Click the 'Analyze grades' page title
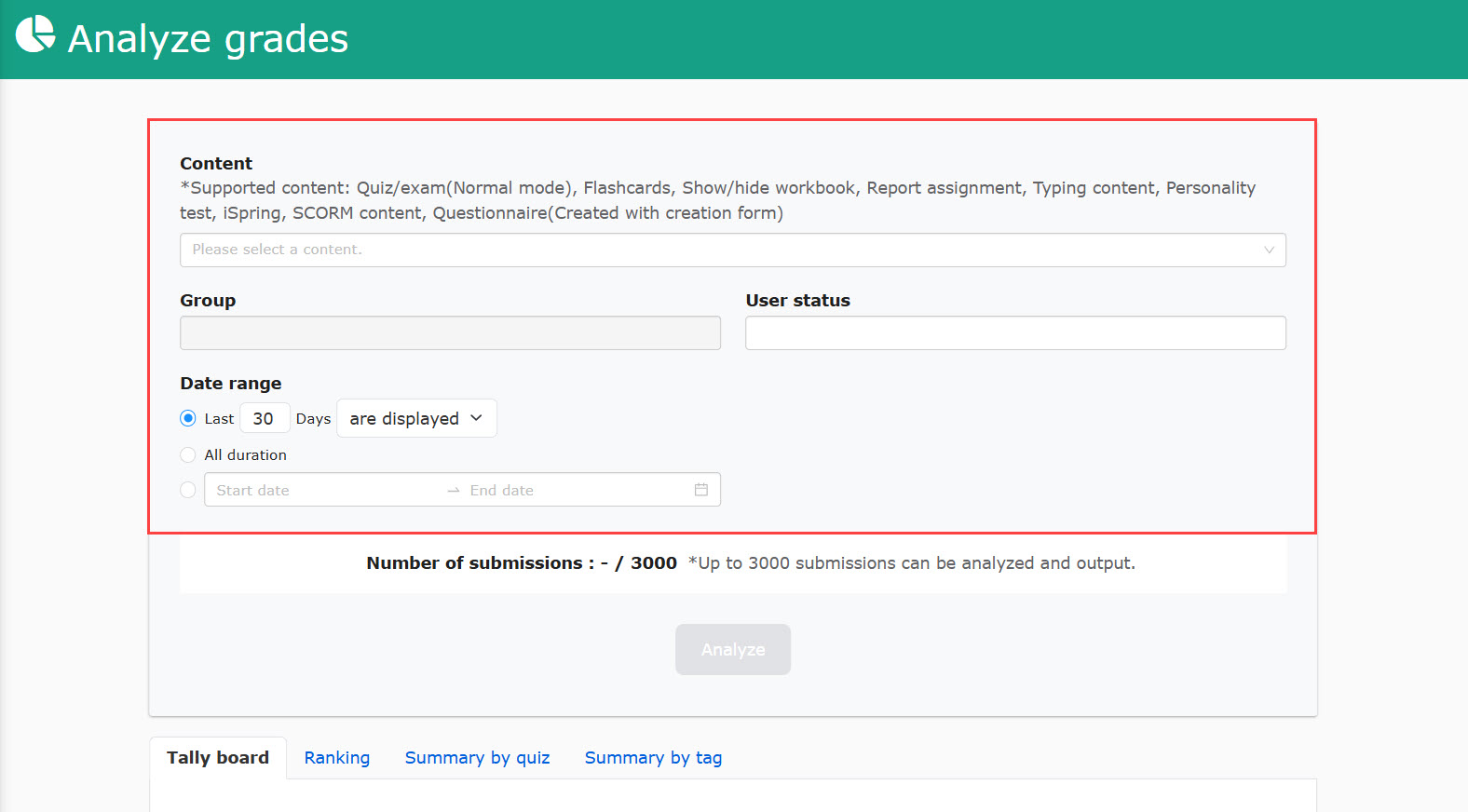 point(208,39)
